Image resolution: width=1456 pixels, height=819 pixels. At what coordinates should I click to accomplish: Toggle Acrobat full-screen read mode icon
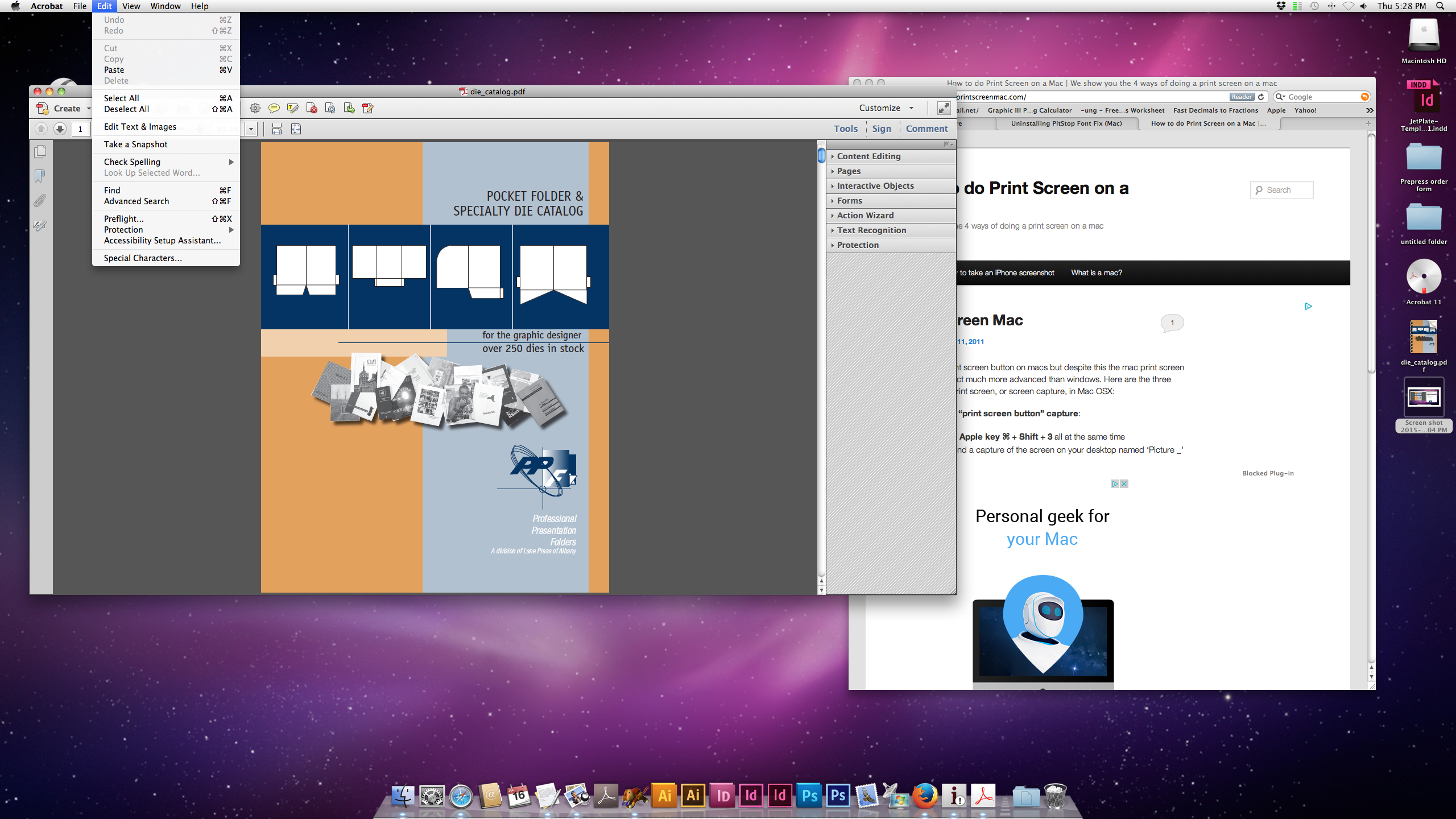pos(944,108)
